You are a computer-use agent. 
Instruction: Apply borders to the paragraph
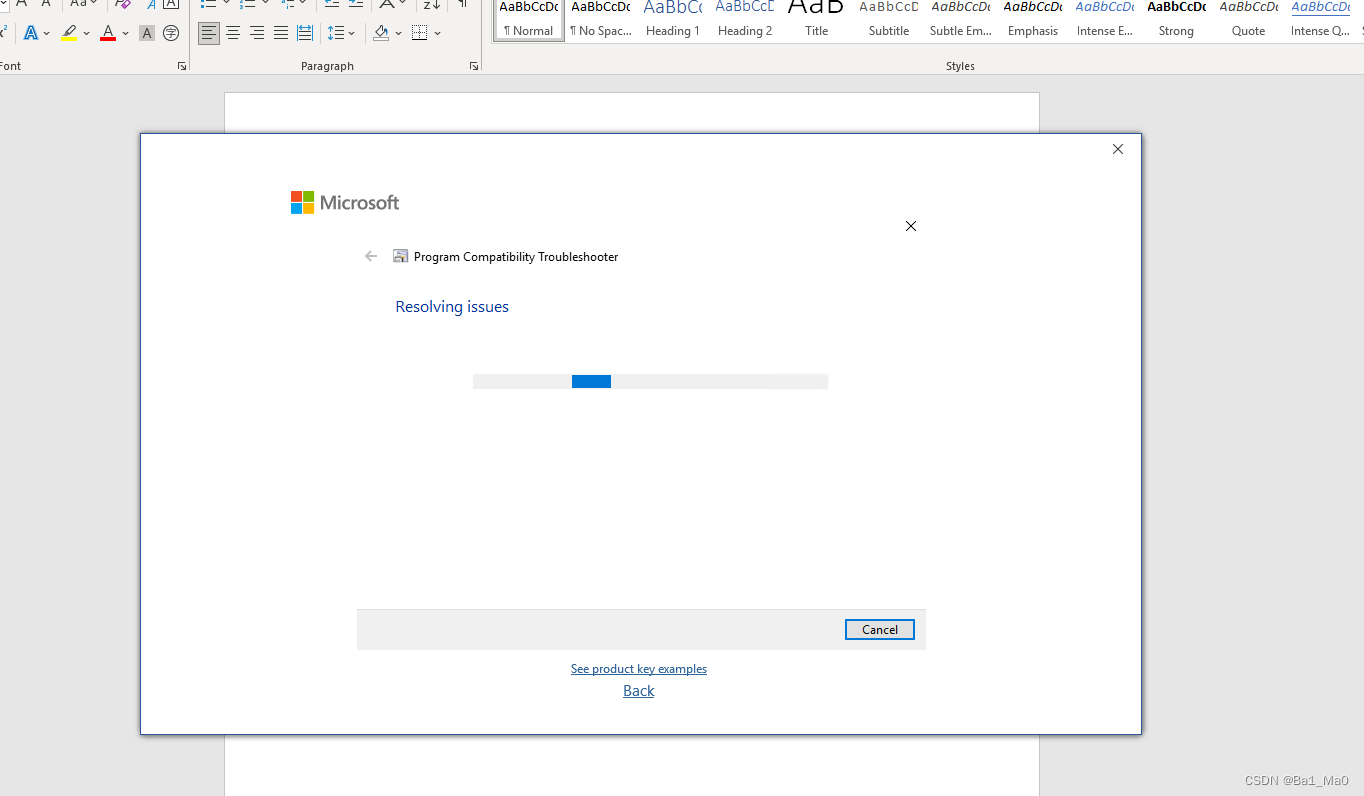420,33
